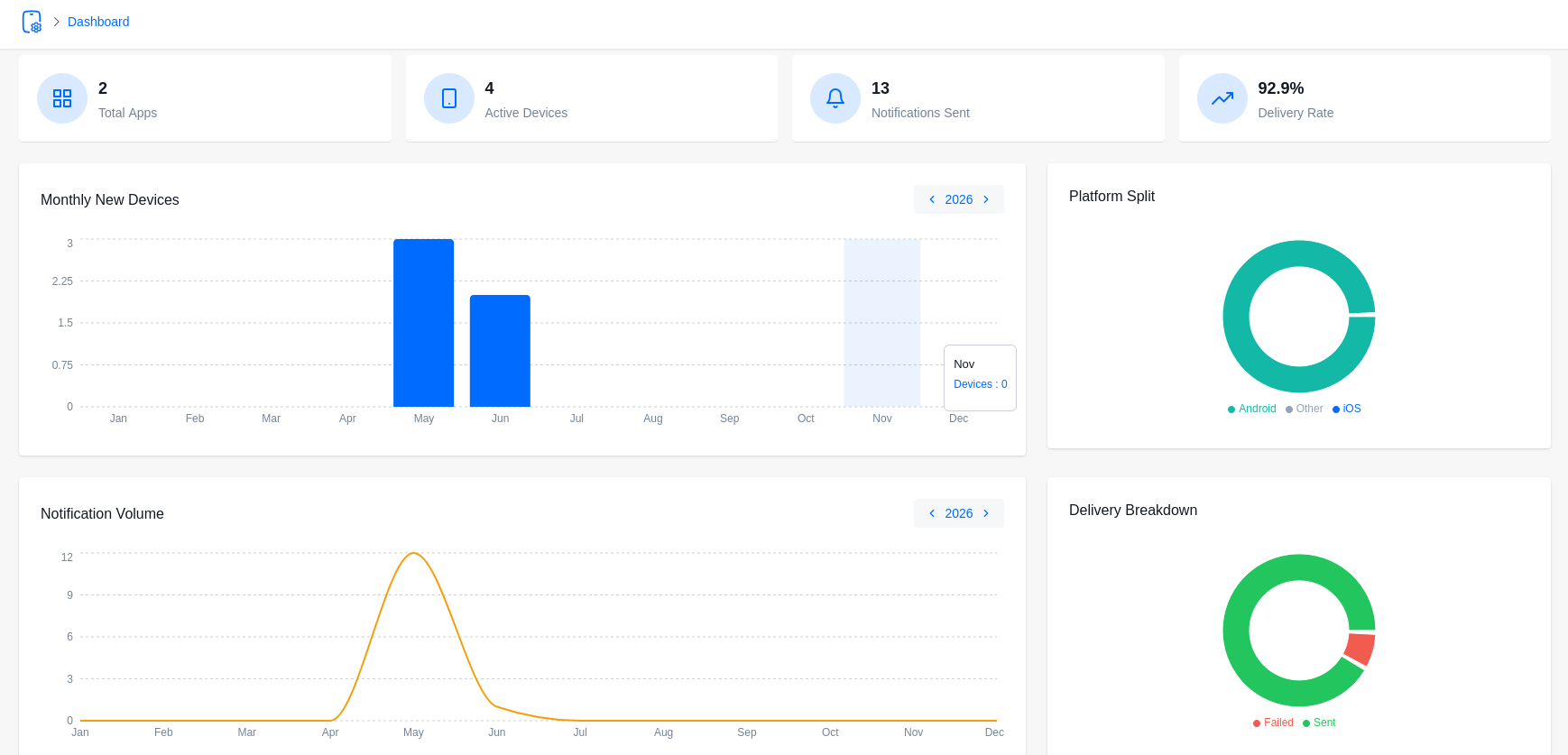The height and width of the screenshot is (755, 1568).
Task: Go to next year in Notification Volume
Action: coord(986,513)
